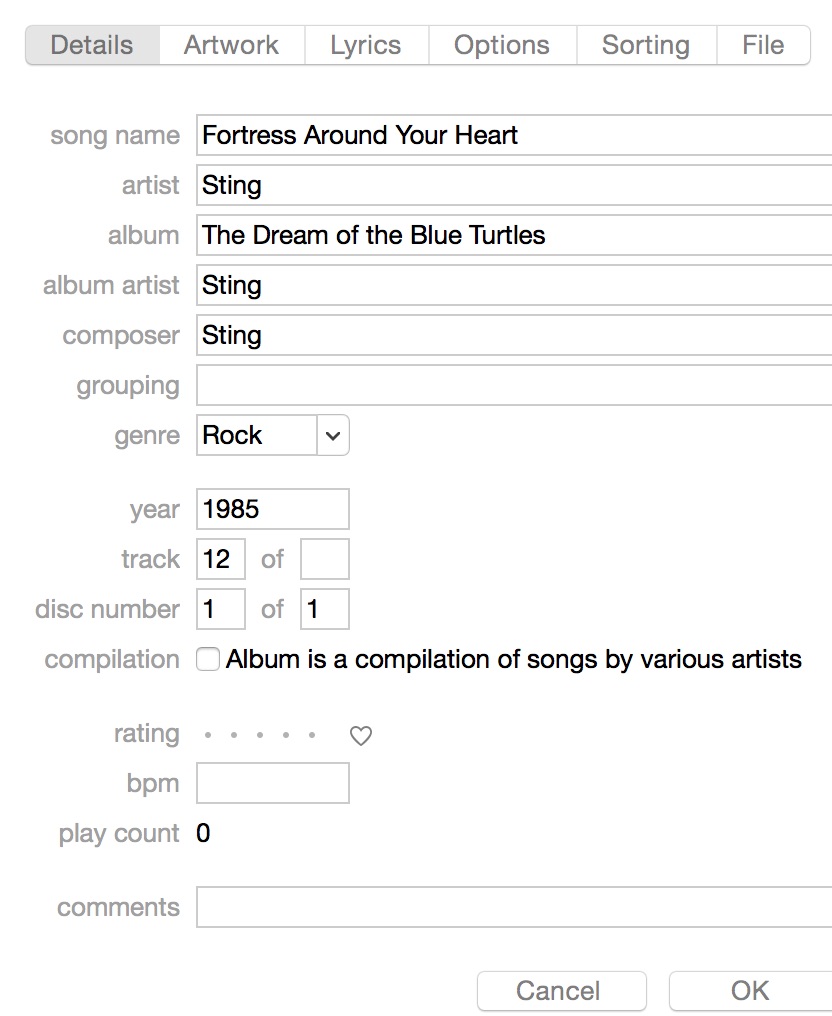Click the song name text field
The width and height of the screenshot is (832, 1016).
(x=514, y=135)
